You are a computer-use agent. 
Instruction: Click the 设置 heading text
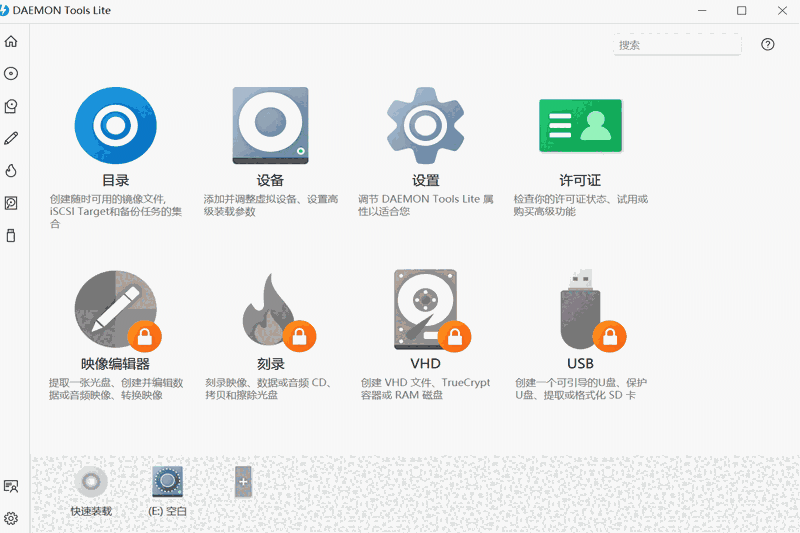point(426,180)
